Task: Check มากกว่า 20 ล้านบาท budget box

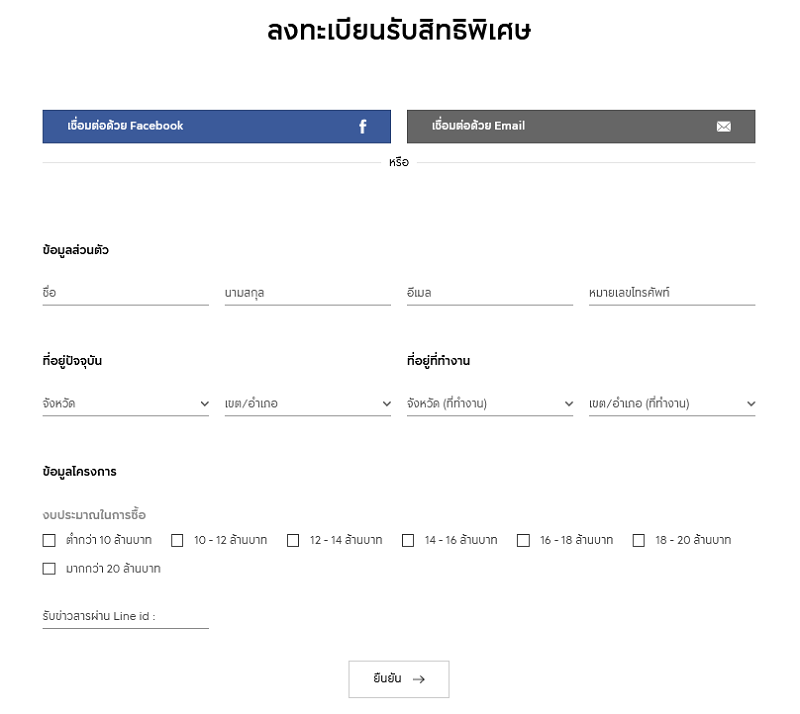Action: point(49,569)
